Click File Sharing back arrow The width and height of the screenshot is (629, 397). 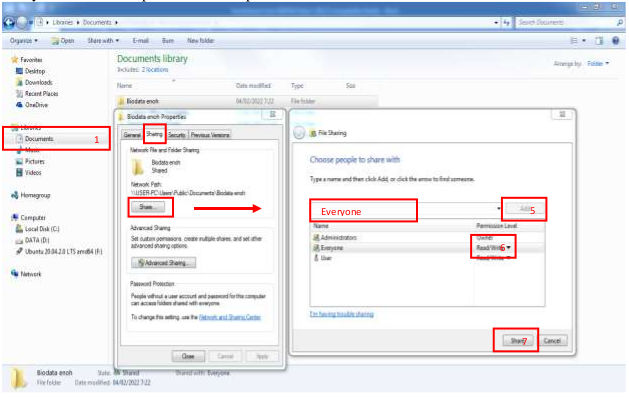tap(299, 133)
